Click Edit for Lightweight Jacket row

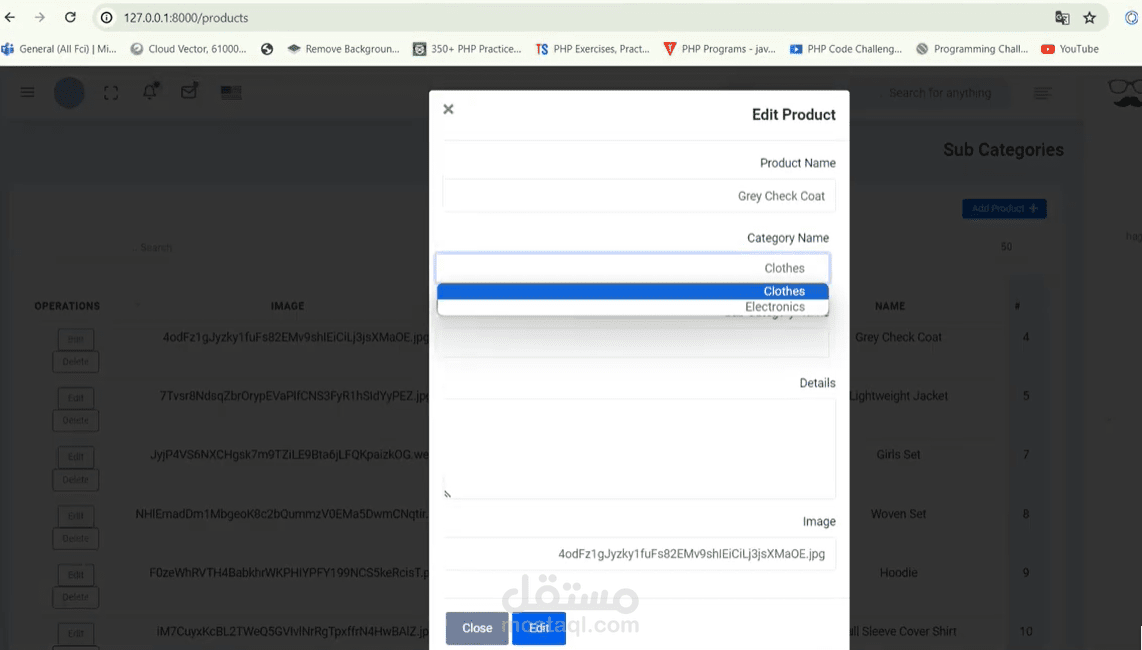click(x=76, y=398)
